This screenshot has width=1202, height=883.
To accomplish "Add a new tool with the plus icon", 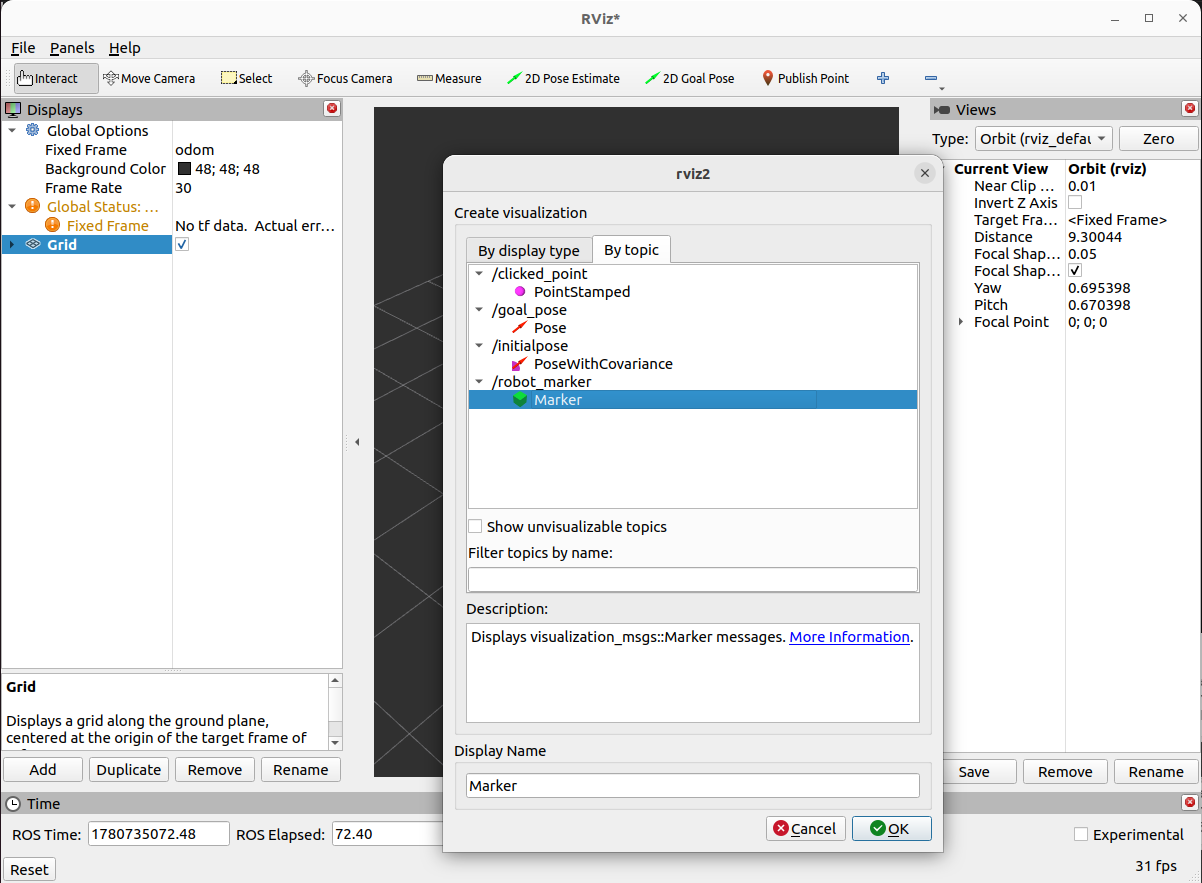I will pos(883,78).
